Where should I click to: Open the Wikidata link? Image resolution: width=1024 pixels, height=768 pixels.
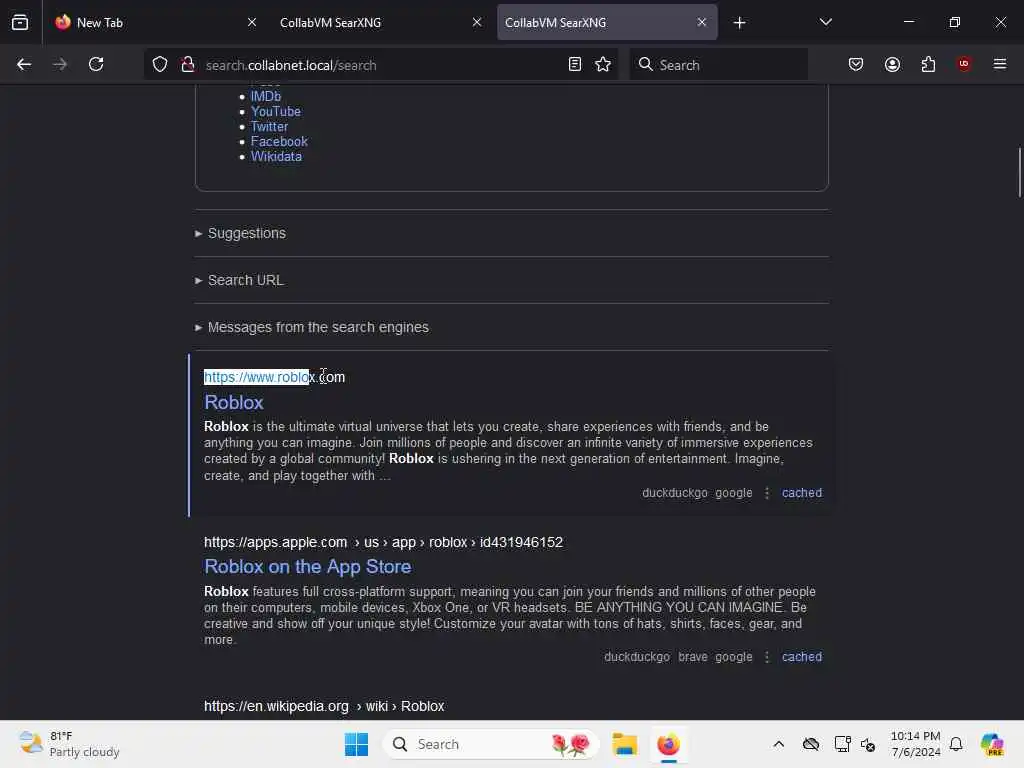click(276, 157)
